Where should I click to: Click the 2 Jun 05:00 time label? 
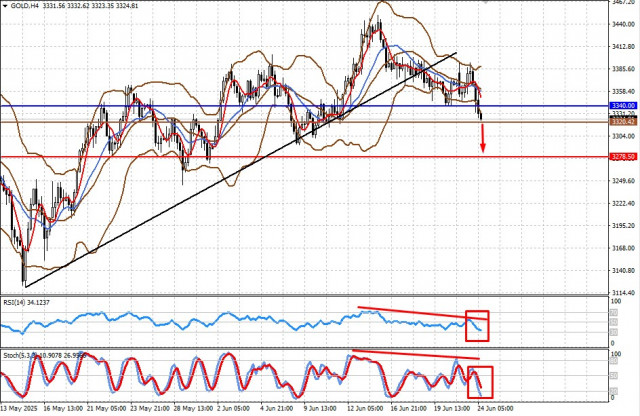pos(233,408)
